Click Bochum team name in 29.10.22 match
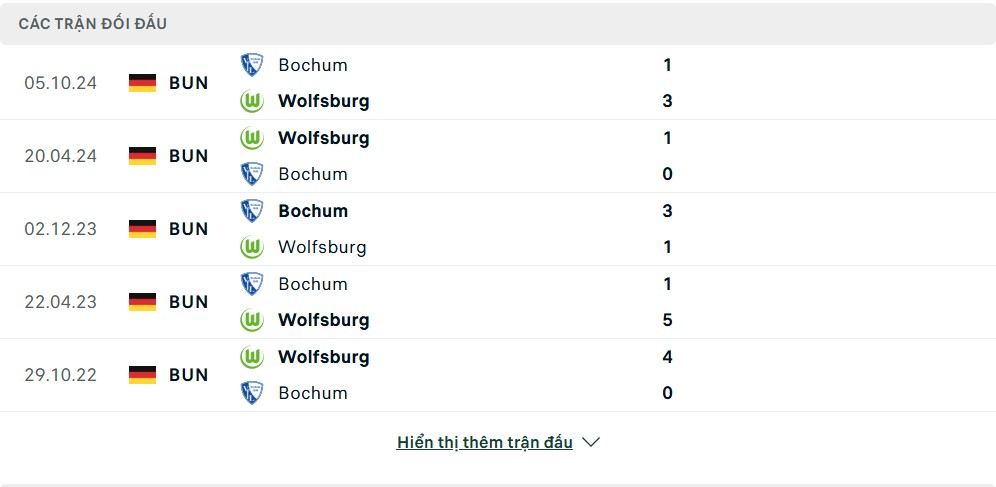Screen dimensions: 996x487 [x=313, y=393]
